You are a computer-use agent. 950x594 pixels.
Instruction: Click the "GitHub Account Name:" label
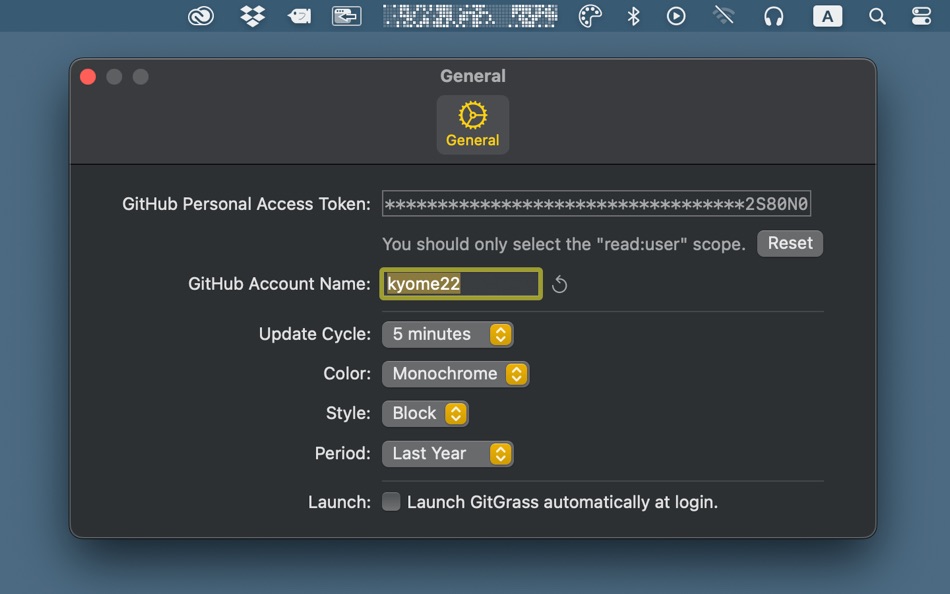point(279,284)
